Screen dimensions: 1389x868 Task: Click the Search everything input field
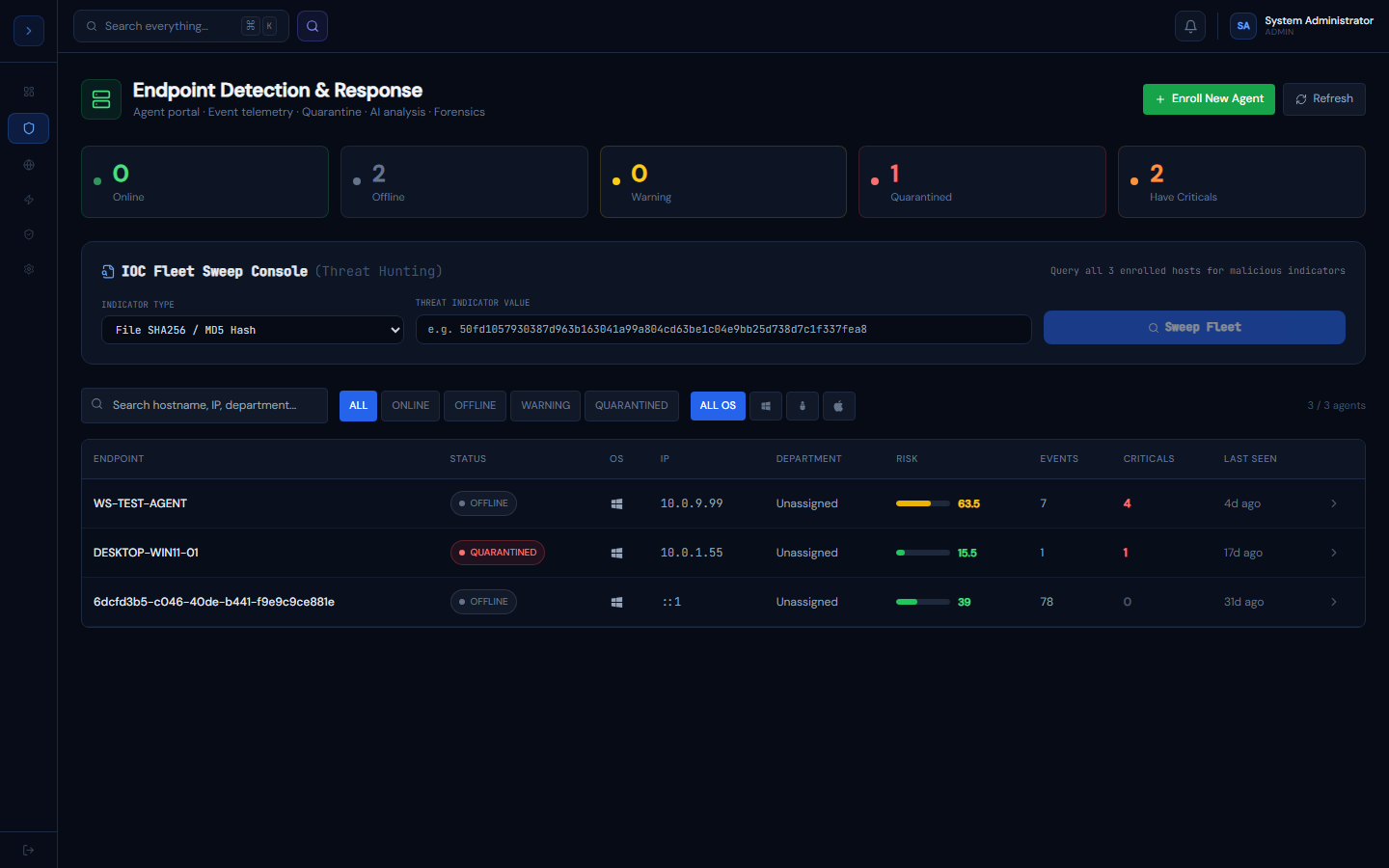[181, 26]
